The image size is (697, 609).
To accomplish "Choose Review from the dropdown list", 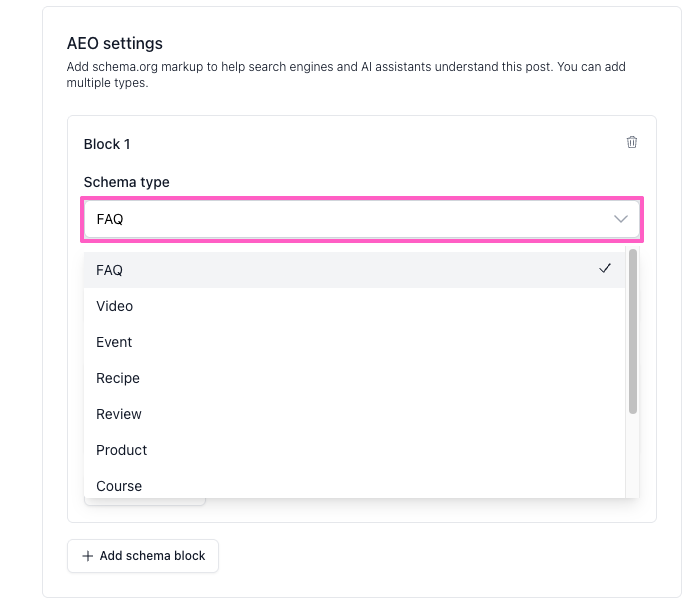I will point(354,414).
